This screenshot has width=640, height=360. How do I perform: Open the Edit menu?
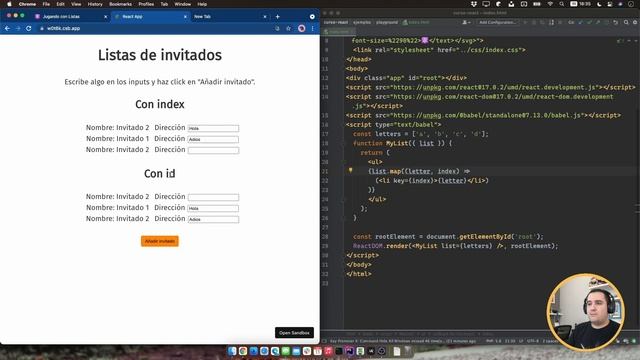click(x=60, y=4)
